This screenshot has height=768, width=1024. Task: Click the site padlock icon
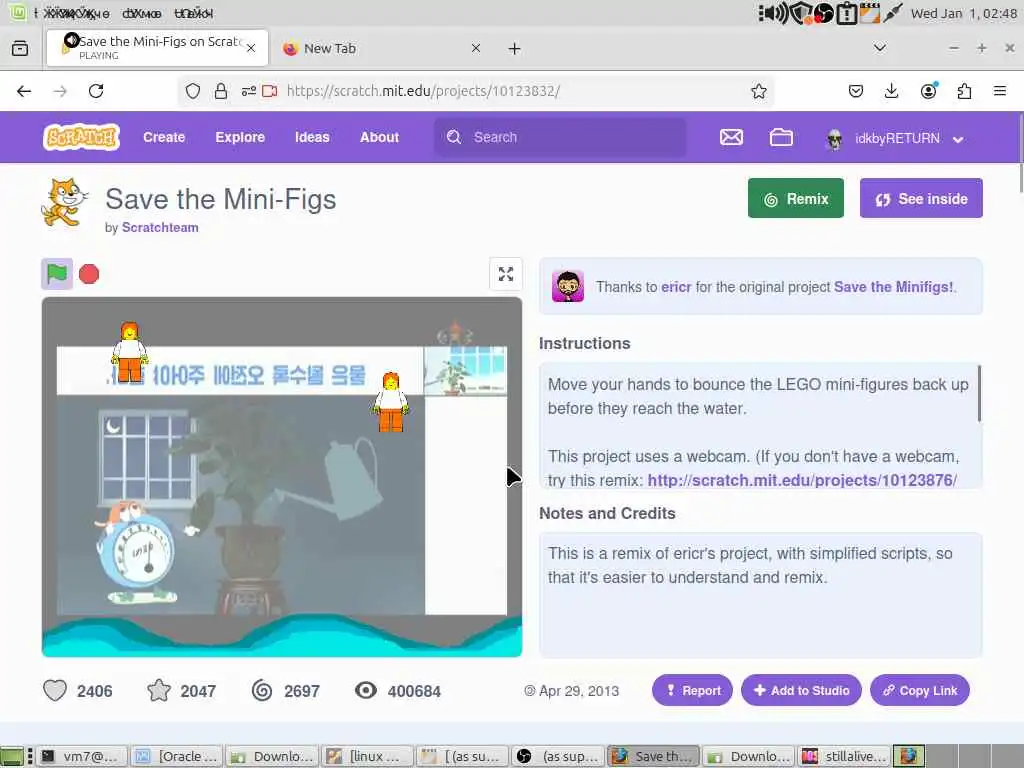[x=221, y=91]
